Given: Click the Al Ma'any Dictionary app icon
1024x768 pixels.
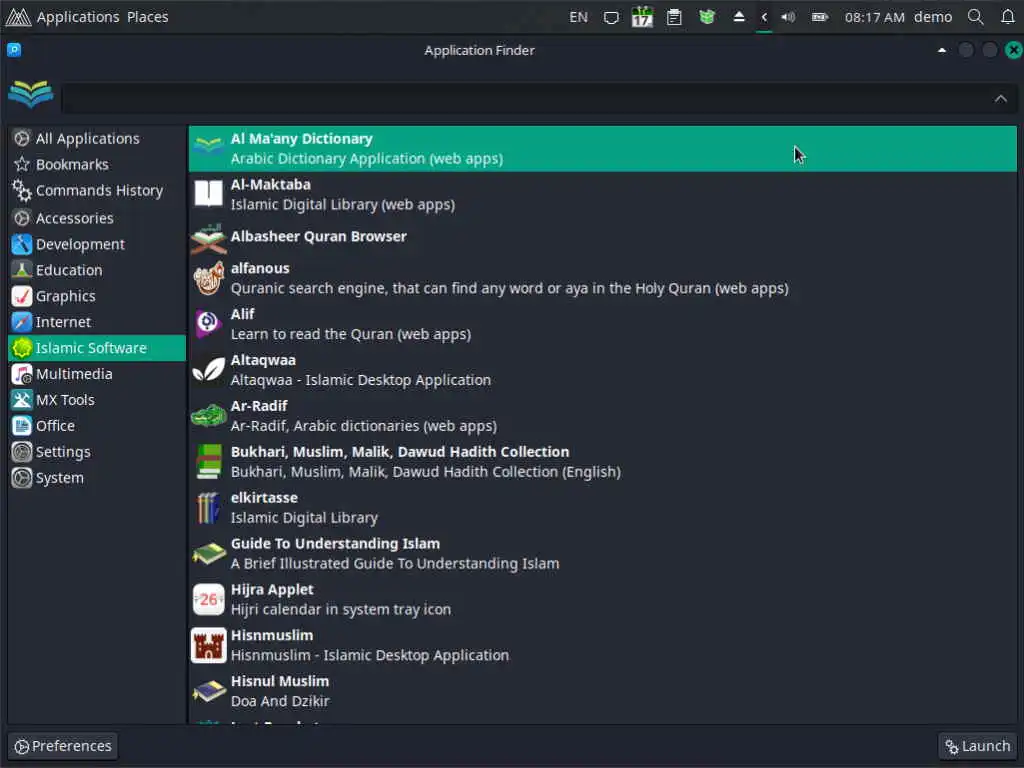Looking at the screenshot, I should tap(208, 148).
